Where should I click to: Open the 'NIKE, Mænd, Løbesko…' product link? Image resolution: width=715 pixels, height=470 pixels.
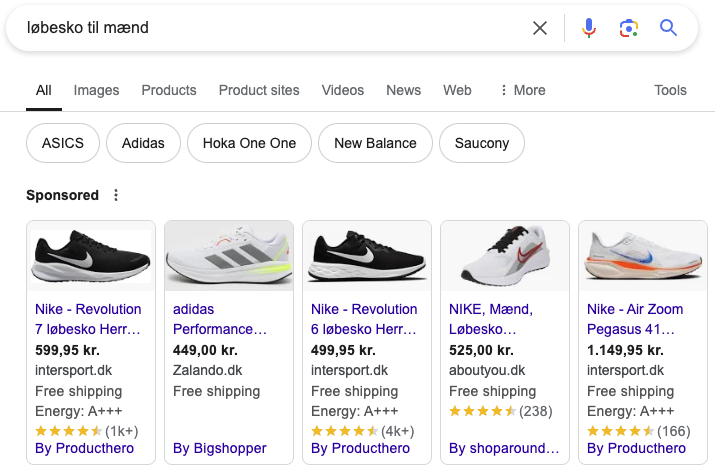491,319
